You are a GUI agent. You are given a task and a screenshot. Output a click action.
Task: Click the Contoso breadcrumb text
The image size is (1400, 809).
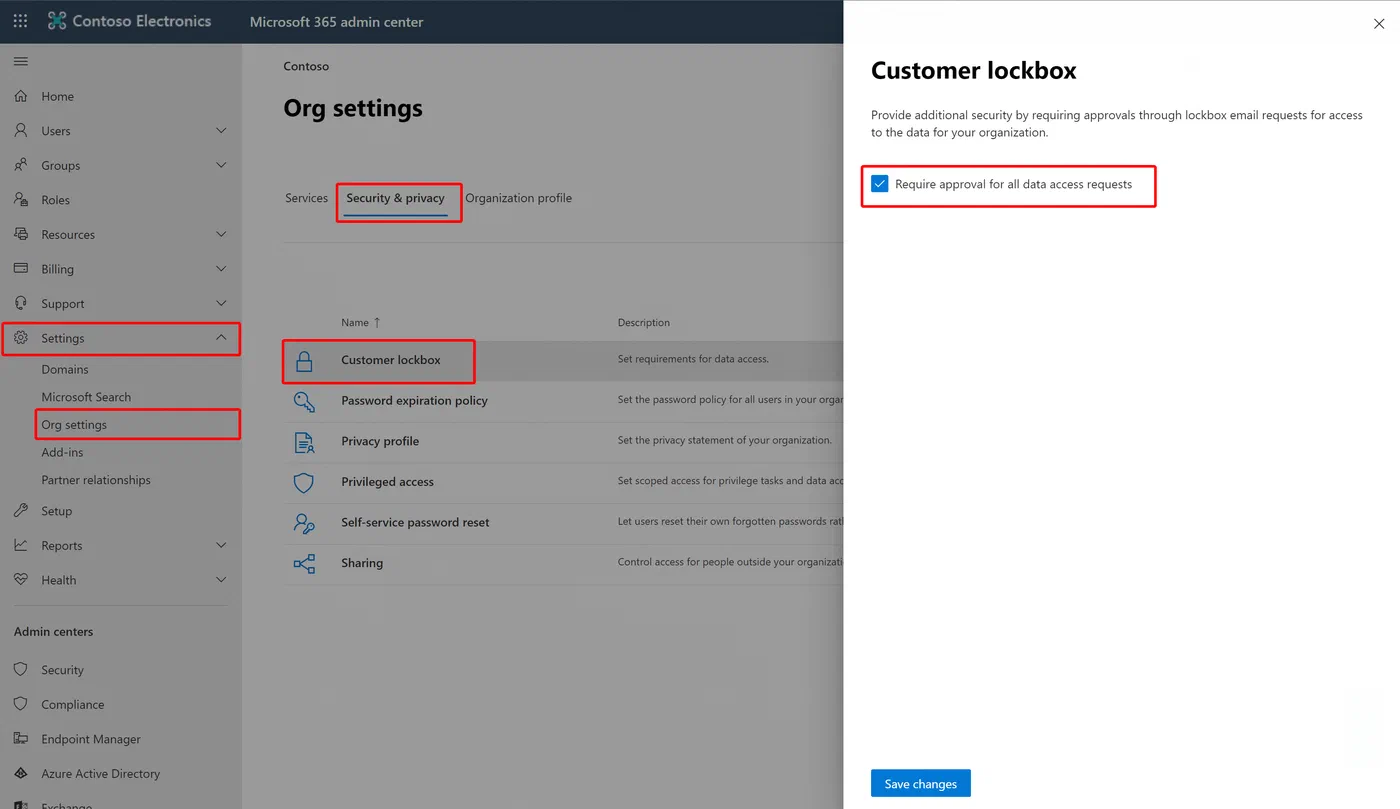pos(306,67)
